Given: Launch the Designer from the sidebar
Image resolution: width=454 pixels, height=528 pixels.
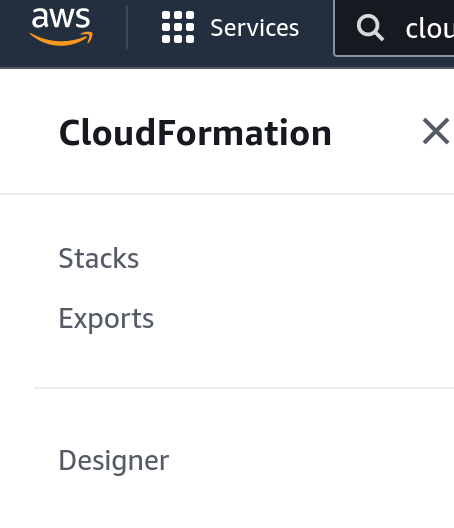Looking at the screenshot, I should click(114, 461).
